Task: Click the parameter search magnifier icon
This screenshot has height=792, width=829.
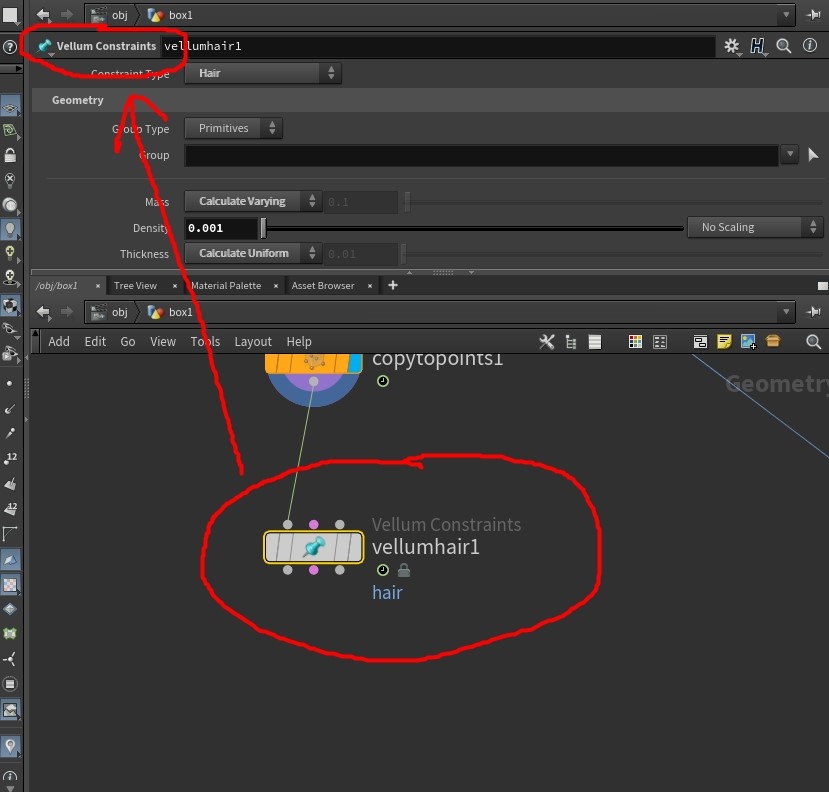Action: tap(784, 46)
